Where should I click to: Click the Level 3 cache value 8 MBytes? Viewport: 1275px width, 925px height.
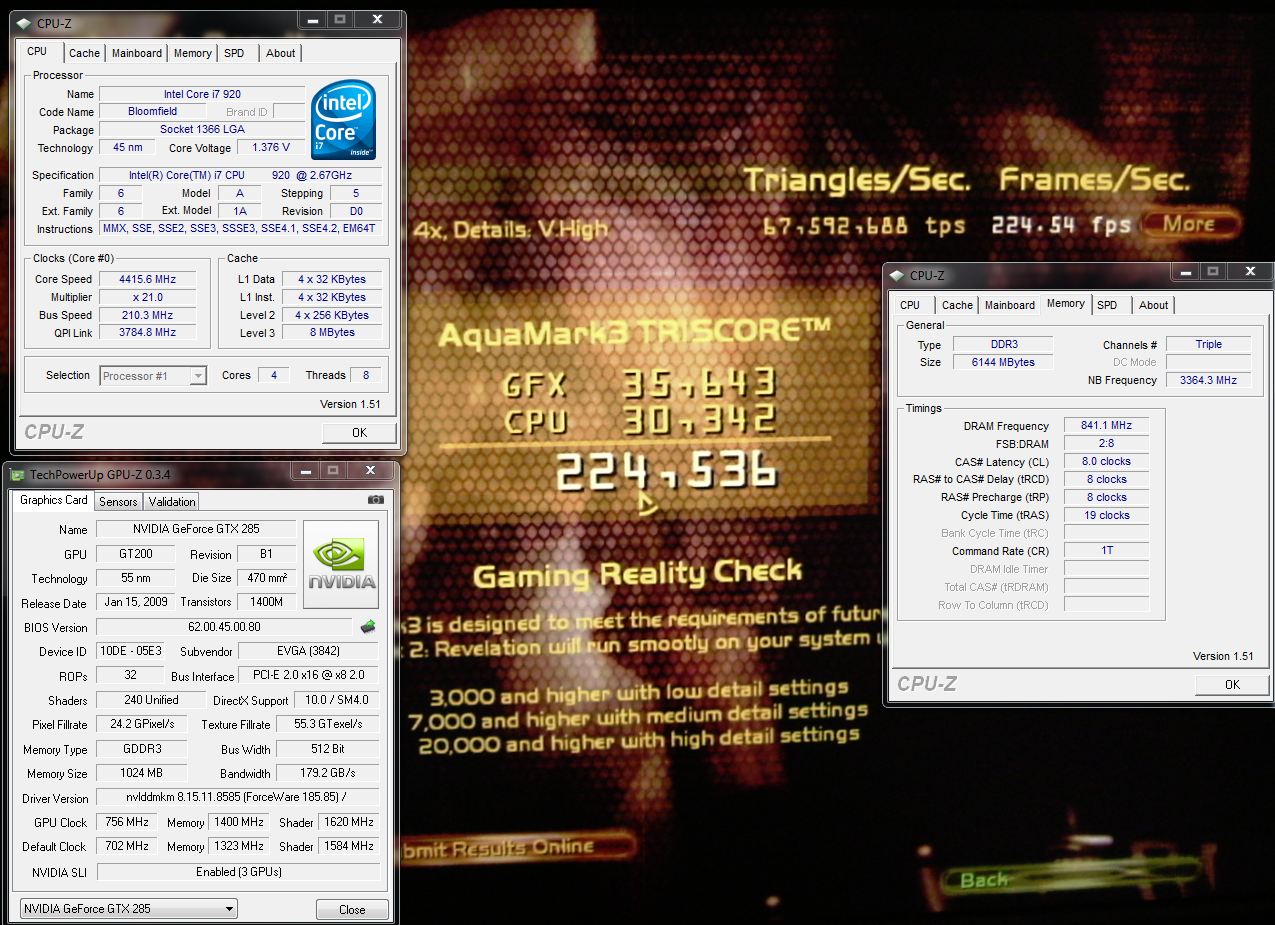click(x=332, y=332)
